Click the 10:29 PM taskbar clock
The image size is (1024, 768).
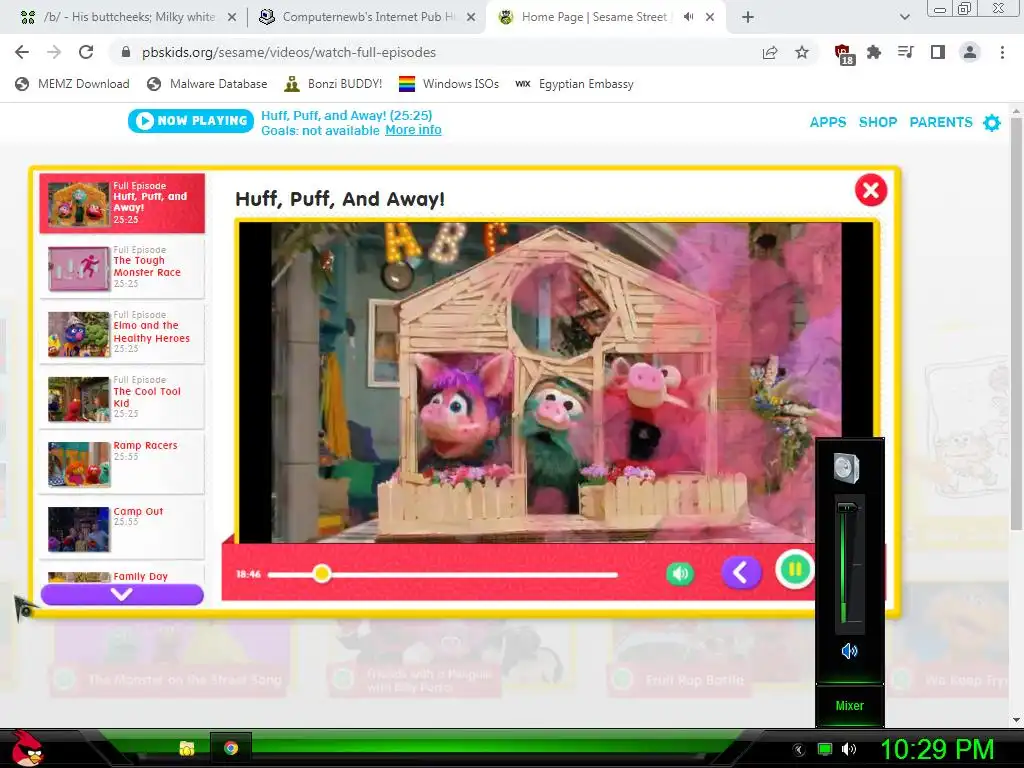pyautogui.click(x=937, y=749)
